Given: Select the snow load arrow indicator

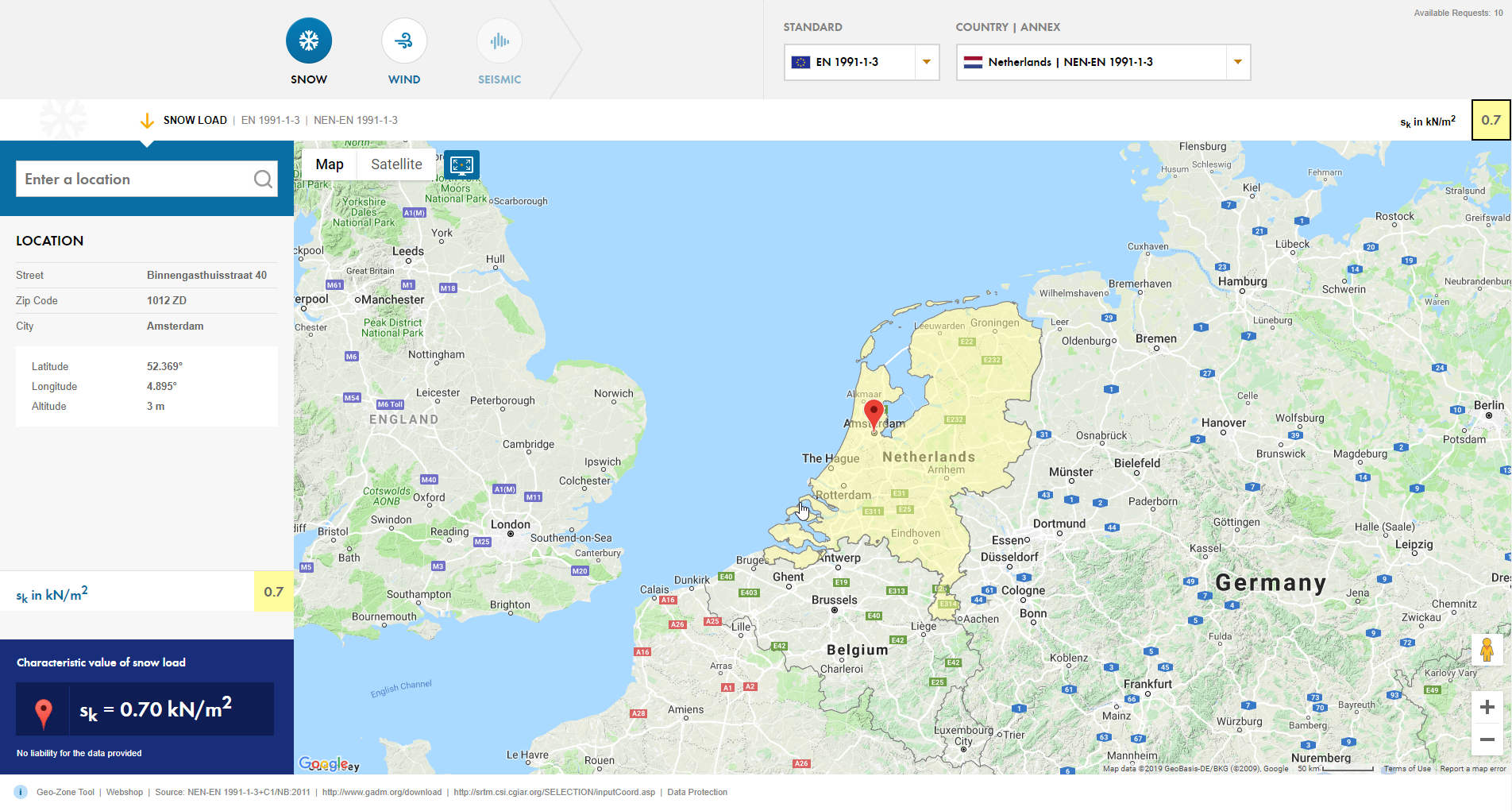Looking at the screenshot, I should pyautogui.click(x=147, y=120).
